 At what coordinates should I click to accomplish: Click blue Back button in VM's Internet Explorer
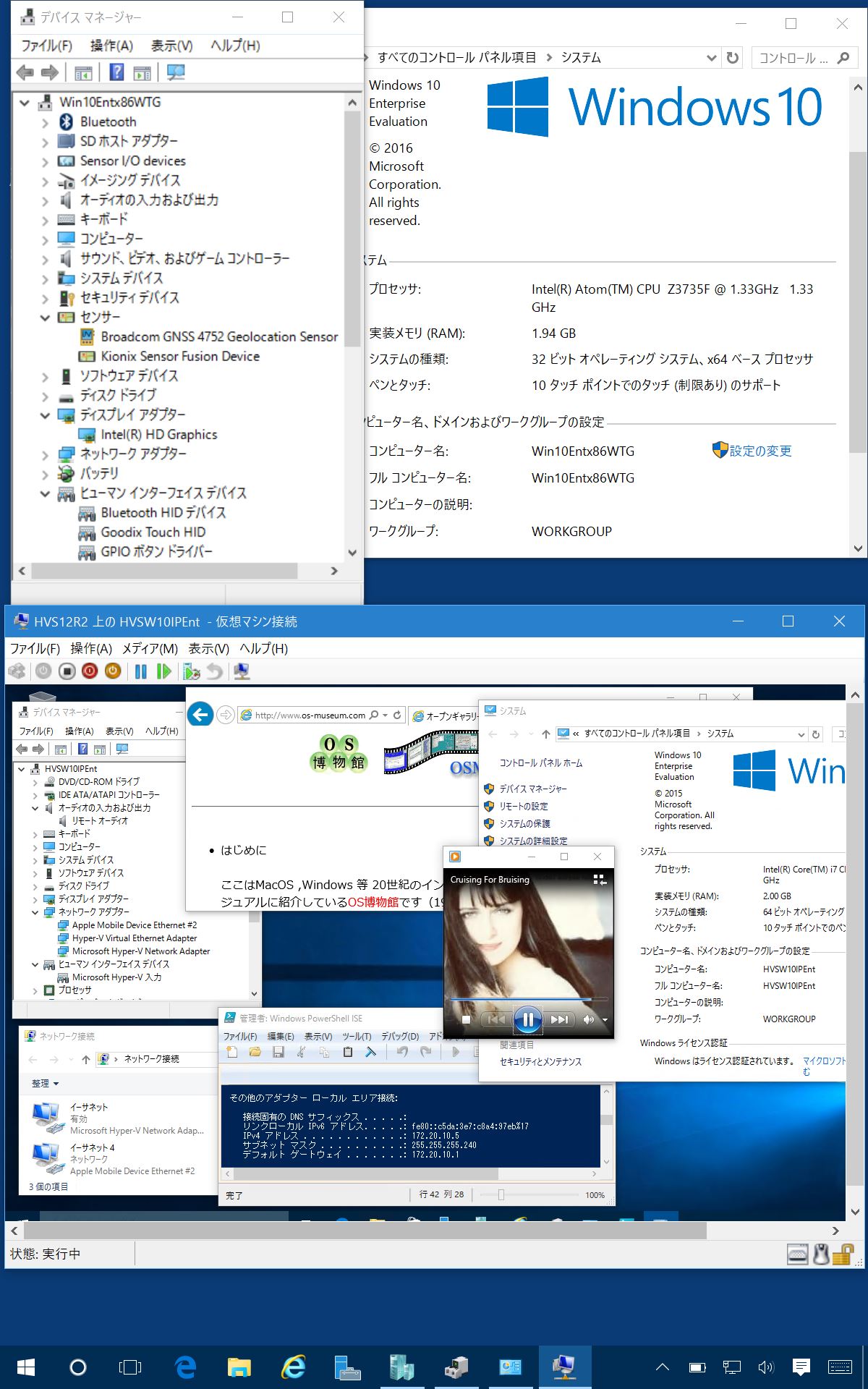point(200,715)
